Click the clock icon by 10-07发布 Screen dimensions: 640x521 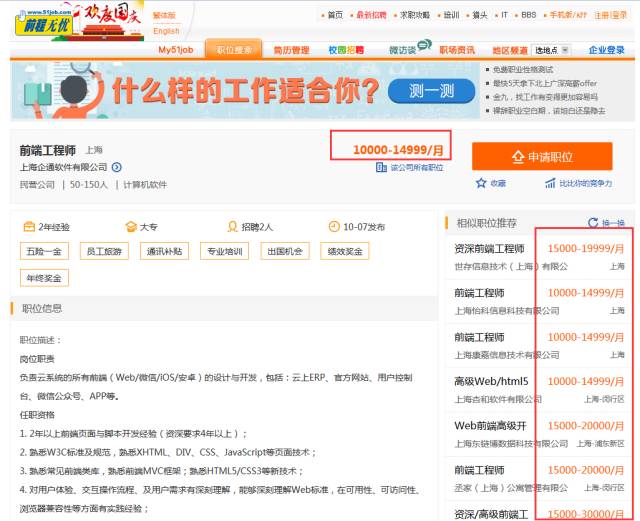334,227
